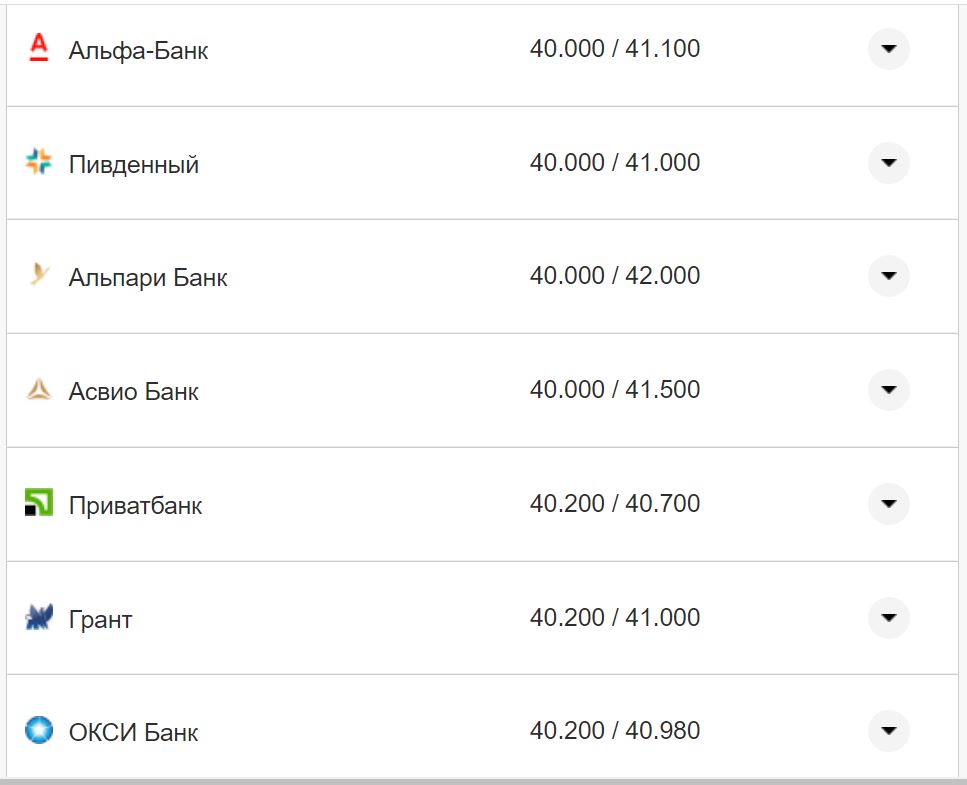Select the ОКСИ Банк name
This screenshot has width=967, height=785.
pyautogui.click(x=133, y=733)
